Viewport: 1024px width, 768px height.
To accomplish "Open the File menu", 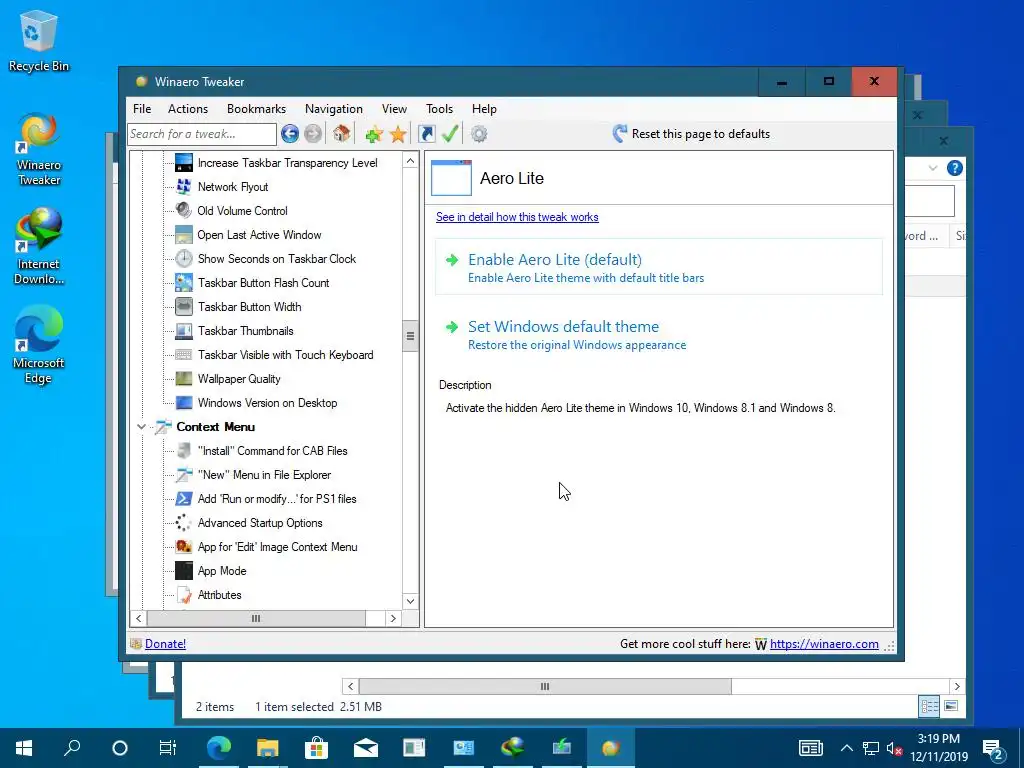I will click(x=142, y=109).
